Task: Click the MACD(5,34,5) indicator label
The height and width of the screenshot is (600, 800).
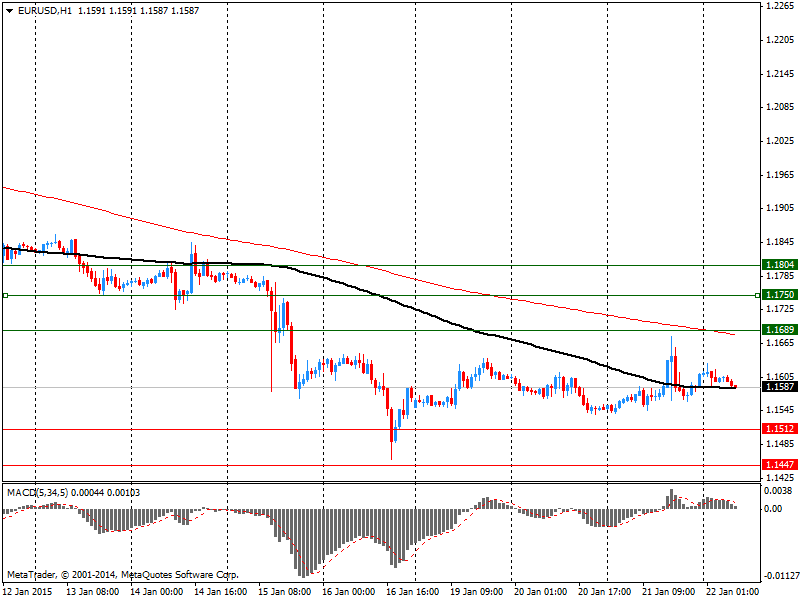Action: click(x=37, y=493)
